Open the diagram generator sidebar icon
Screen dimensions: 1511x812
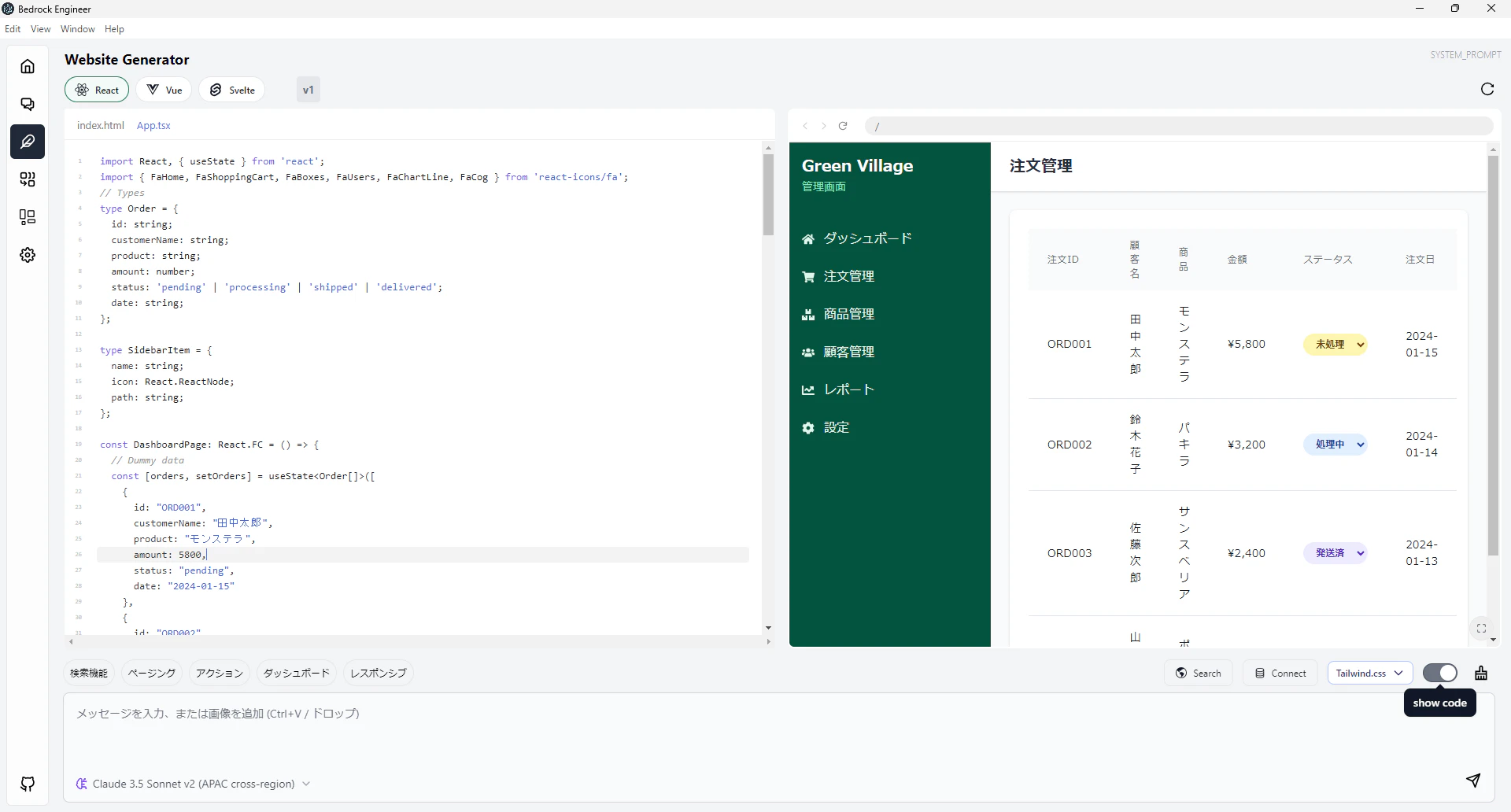click(x=28, y=217)
